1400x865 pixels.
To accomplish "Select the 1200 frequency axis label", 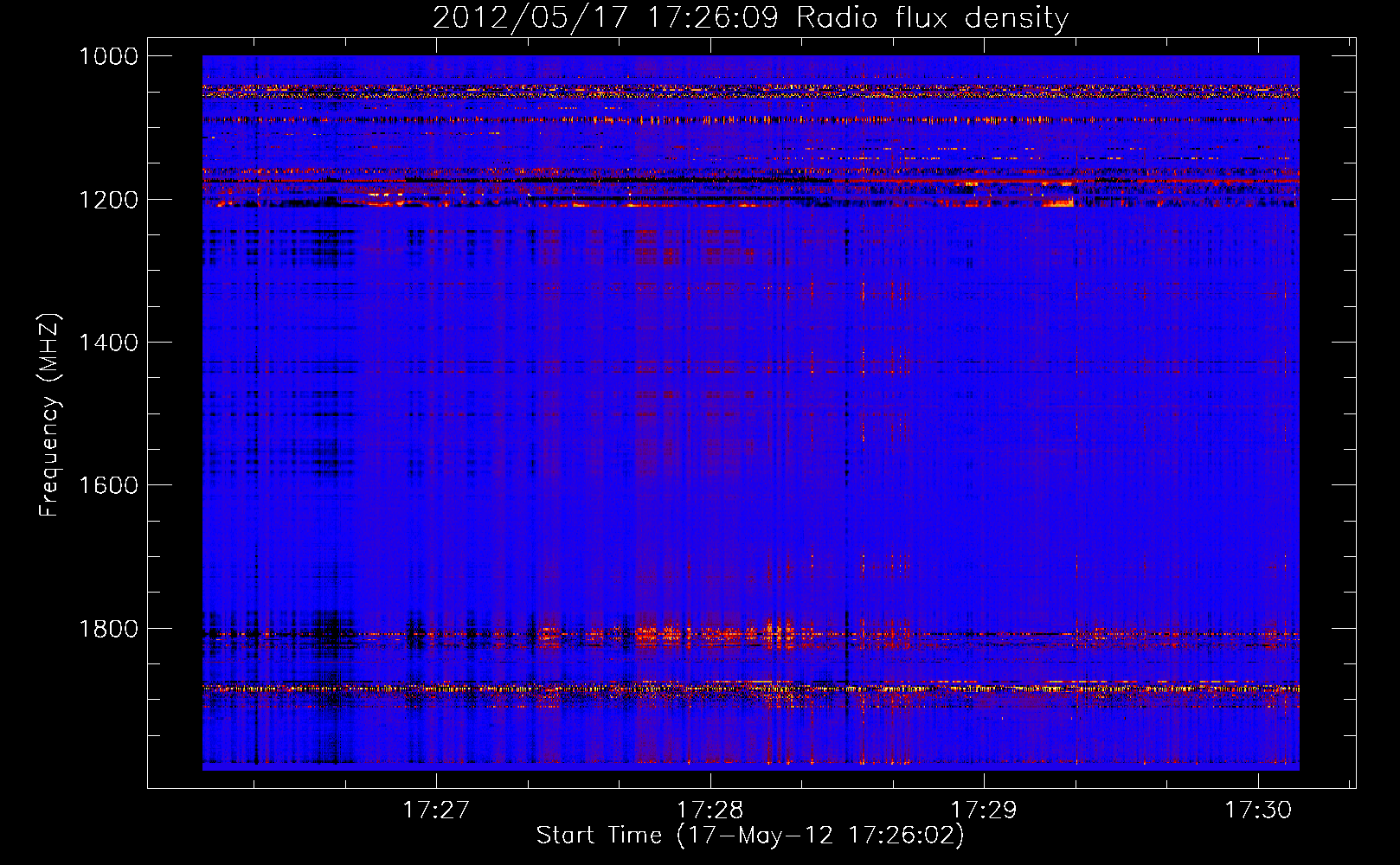I will pos(108,200).
